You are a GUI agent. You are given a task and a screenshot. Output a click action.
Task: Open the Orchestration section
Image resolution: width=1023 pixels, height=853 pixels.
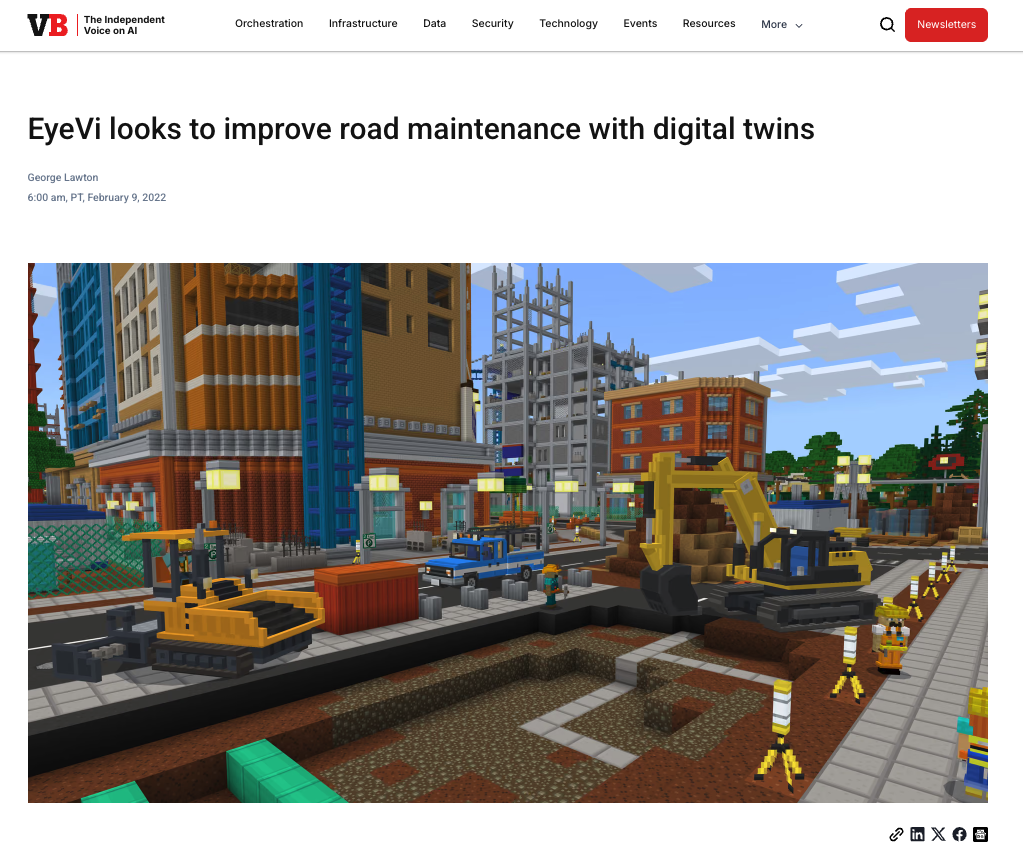(269, 23)
